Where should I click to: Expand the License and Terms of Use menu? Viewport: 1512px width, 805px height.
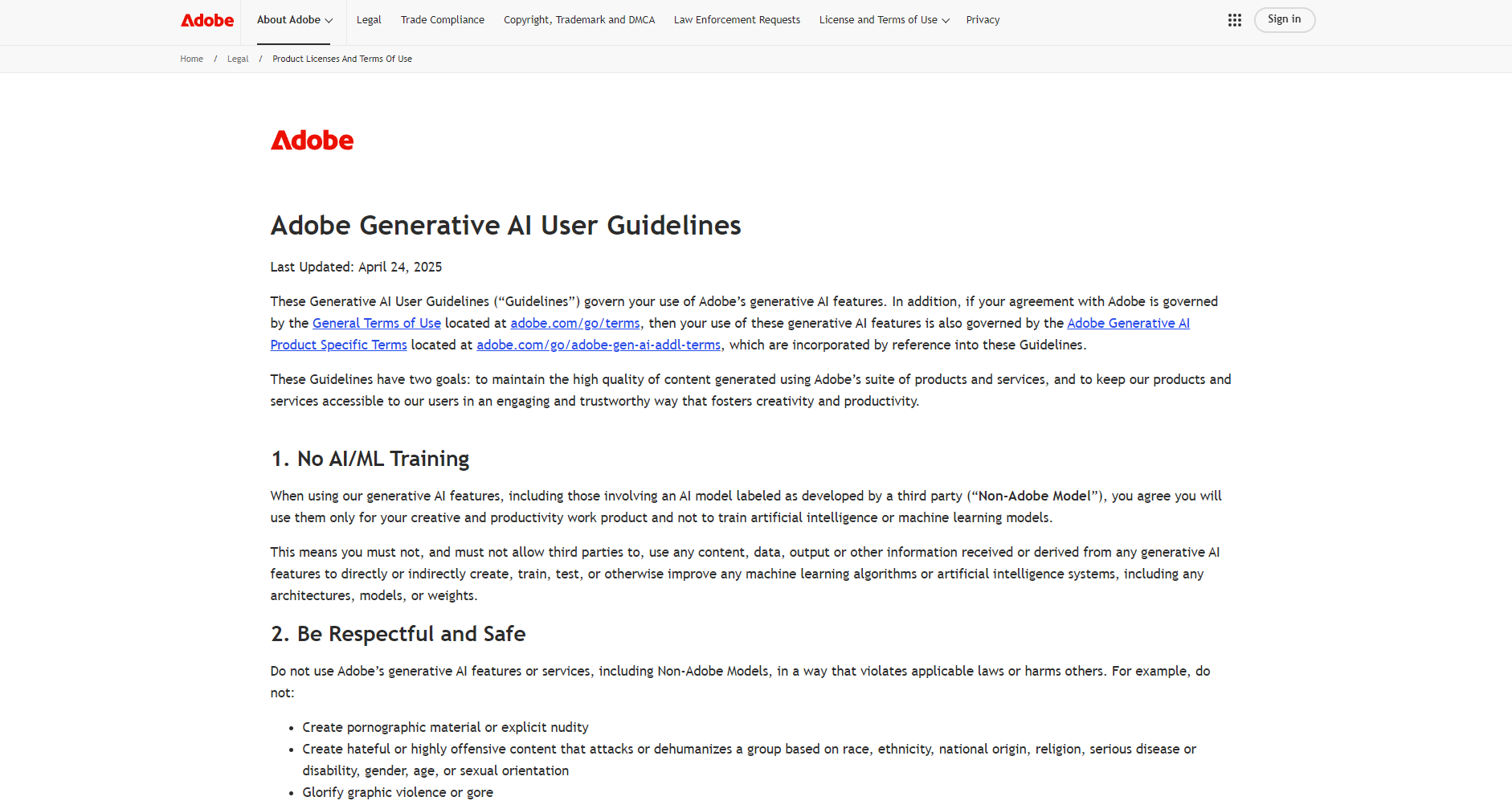click(885, 20)
